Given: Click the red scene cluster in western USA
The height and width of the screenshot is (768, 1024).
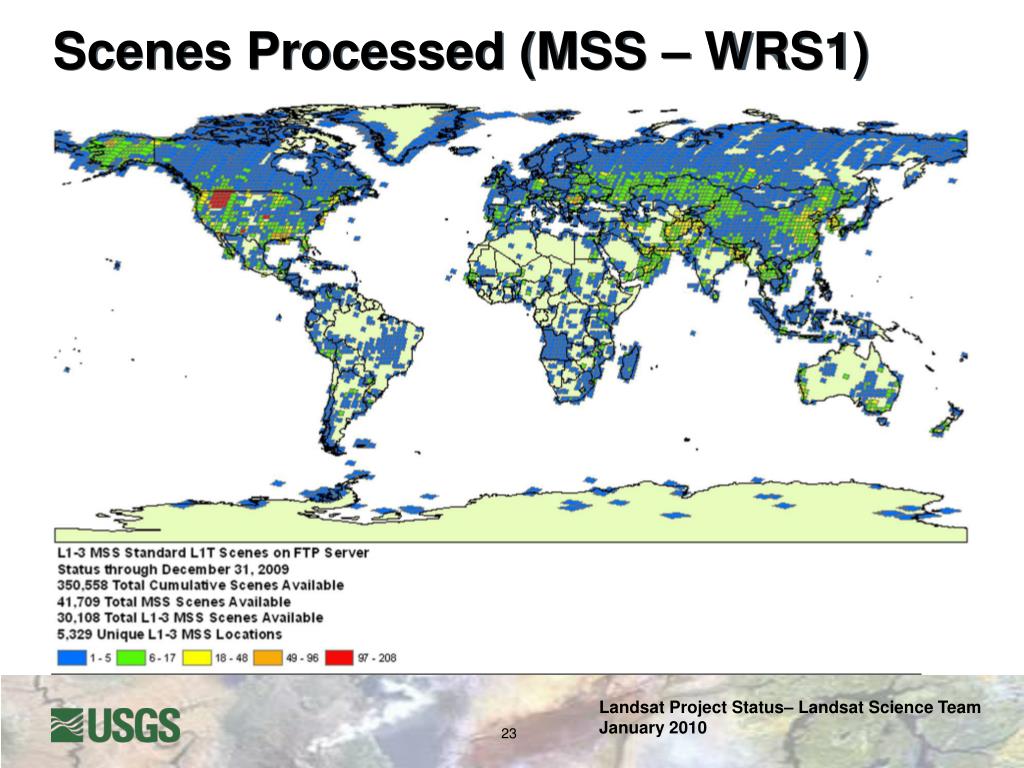Looking at the screenshot, I should [220, 199].
